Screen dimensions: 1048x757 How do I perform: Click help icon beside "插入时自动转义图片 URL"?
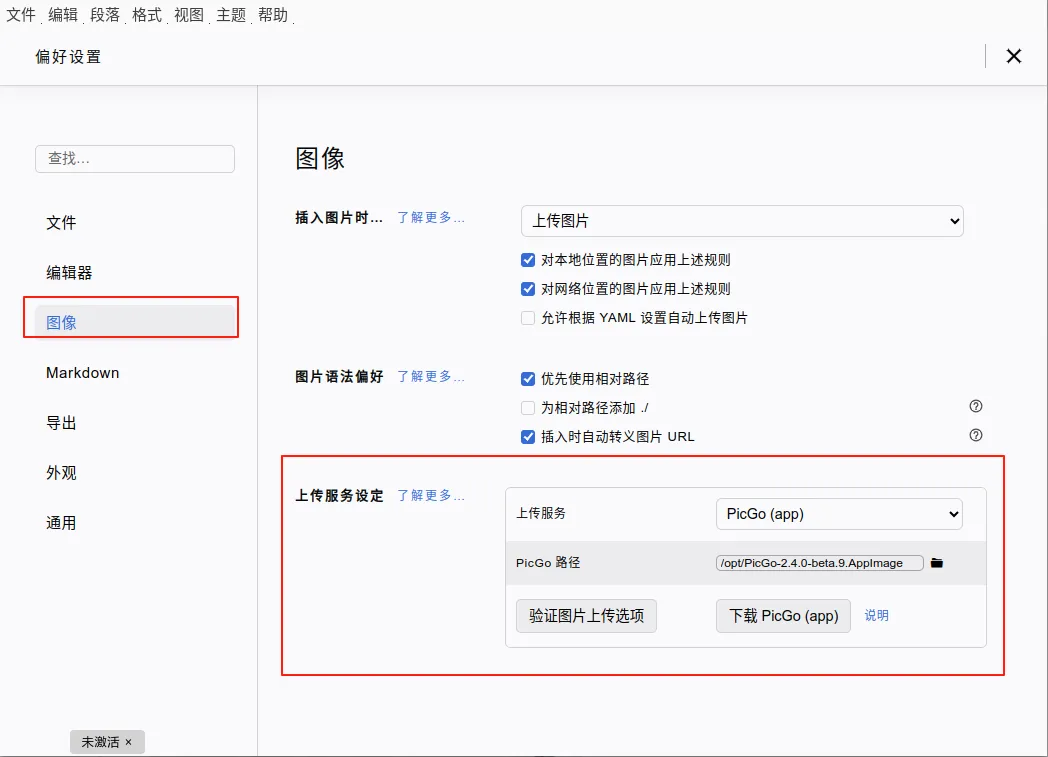976,435
